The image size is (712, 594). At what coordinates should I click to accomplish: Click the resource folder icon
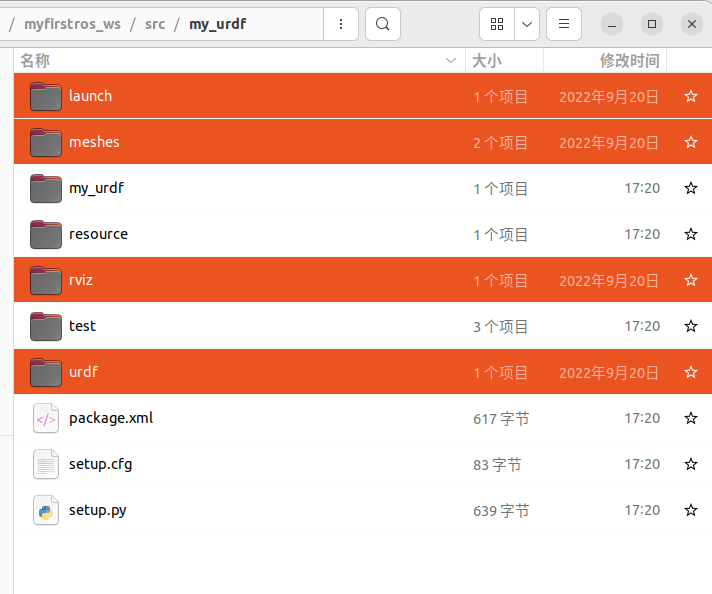(x=46, y=234)
